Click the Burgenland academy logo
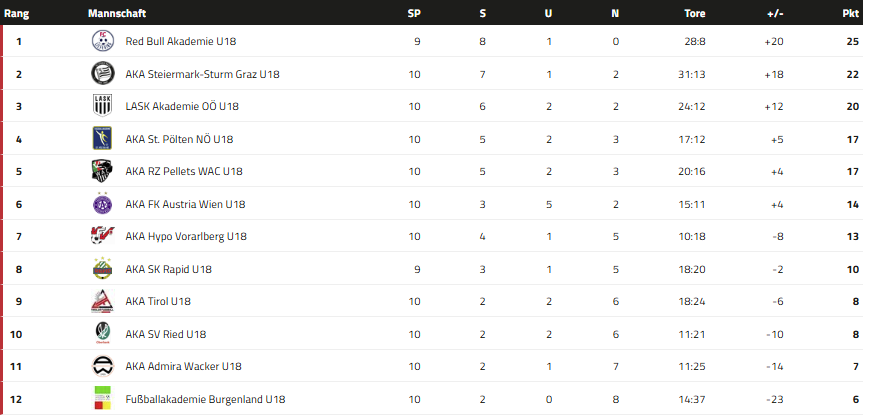Image resolution: width=875 pixels, height=416 pixels. coord(102,399)
